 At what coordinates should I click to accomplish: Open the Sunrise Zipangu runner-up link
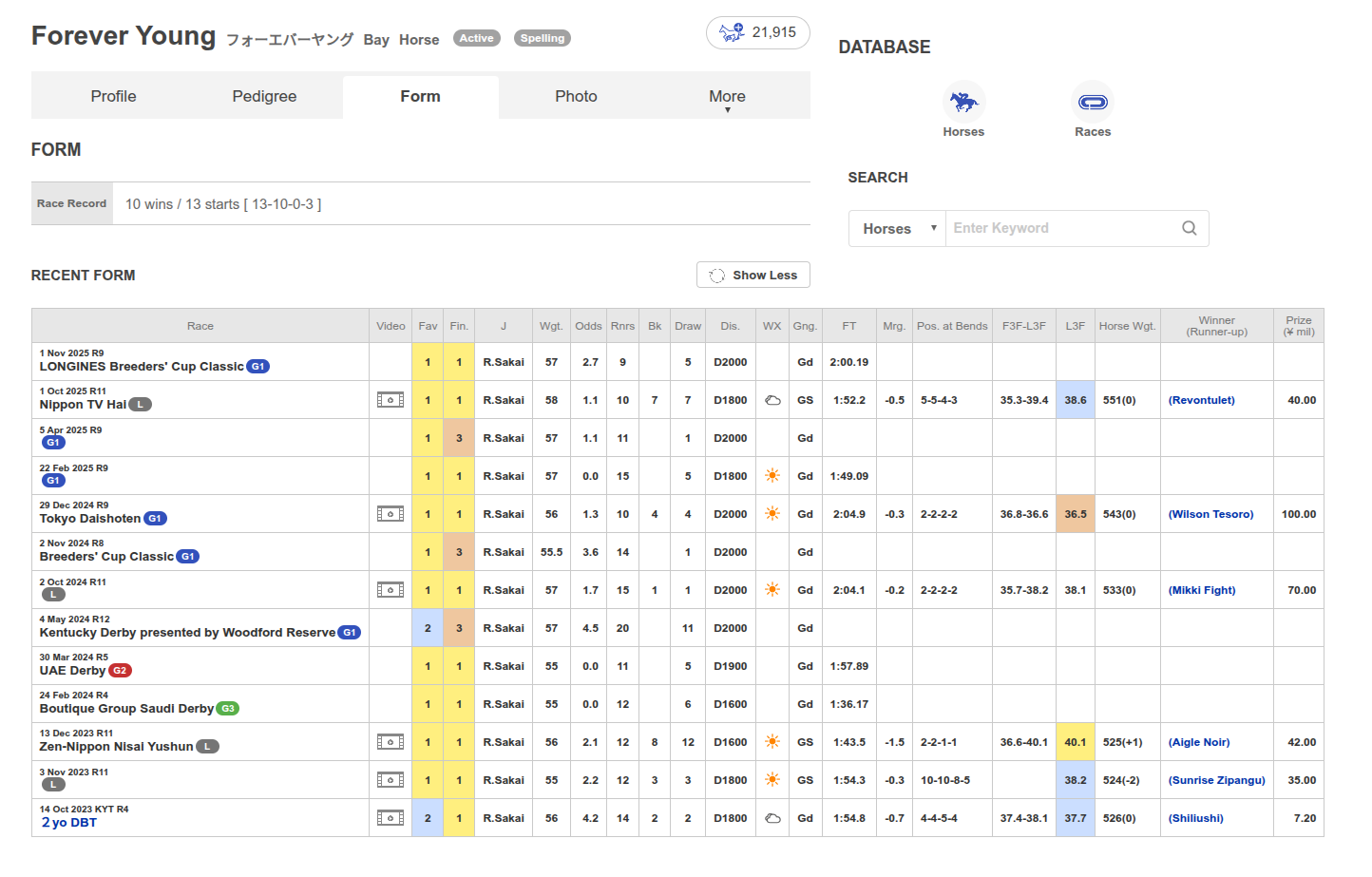[1217, 780]
